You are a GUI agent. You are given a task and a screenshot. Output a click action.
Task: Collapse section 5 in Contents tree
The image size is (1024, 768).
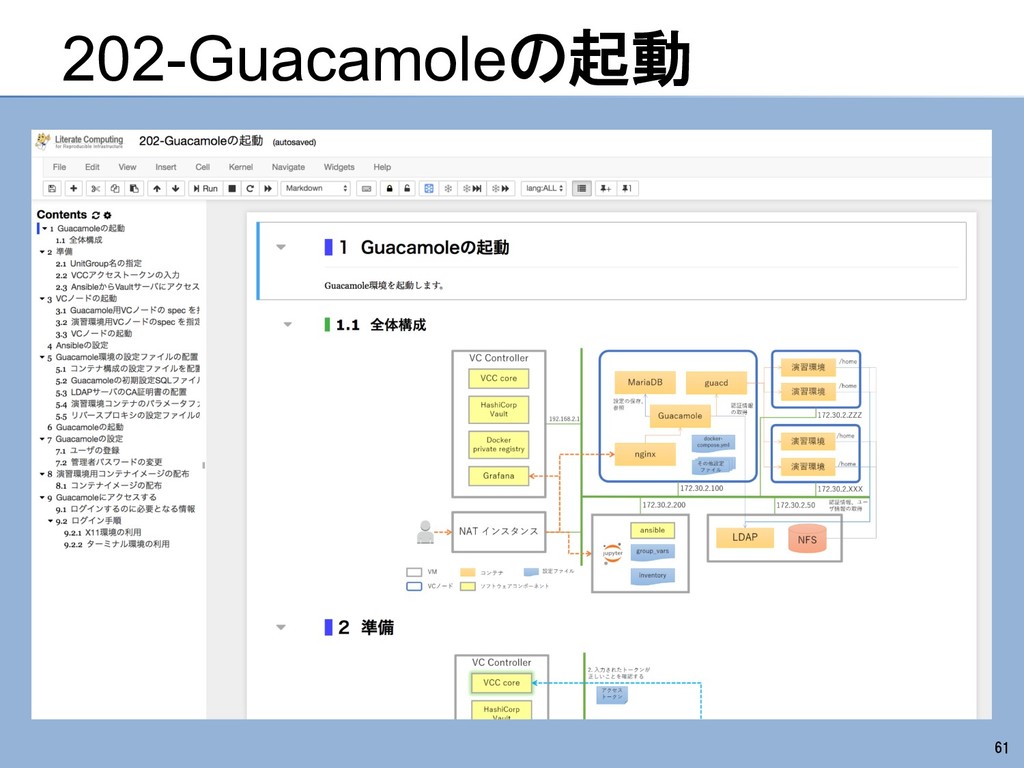click(x=42, y=357)
